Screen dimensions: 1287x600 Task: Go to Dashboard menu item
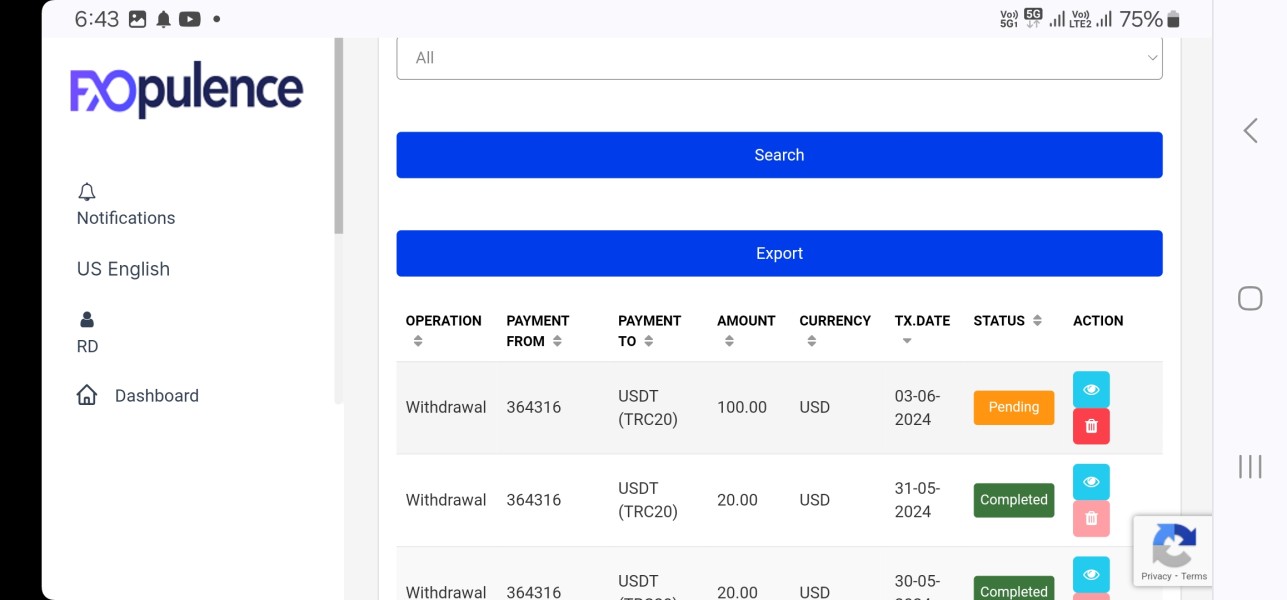pos(156,396)
